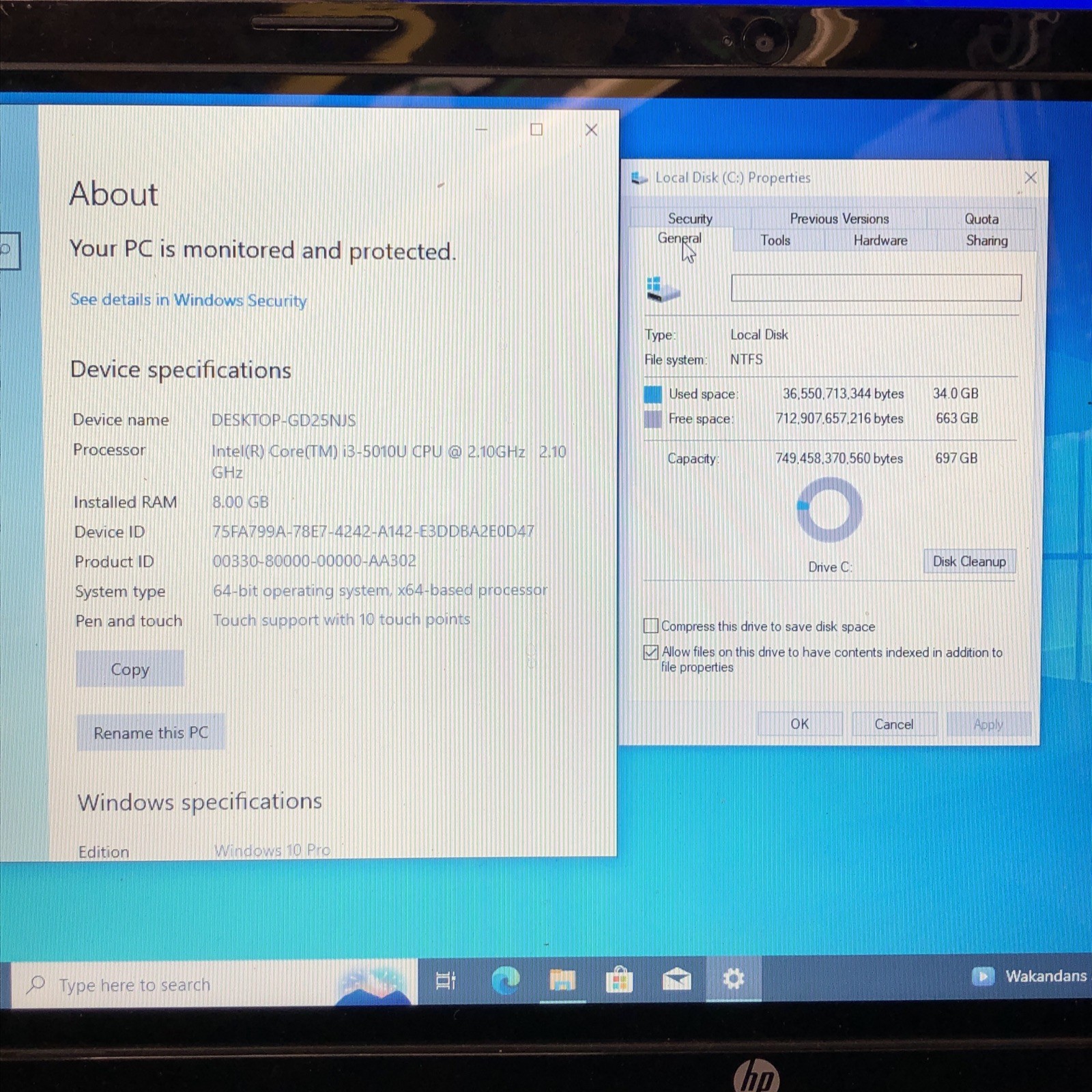The image size is (1092, 1092).
Task: Click the drive label name input field
Action: click(876, 288)
